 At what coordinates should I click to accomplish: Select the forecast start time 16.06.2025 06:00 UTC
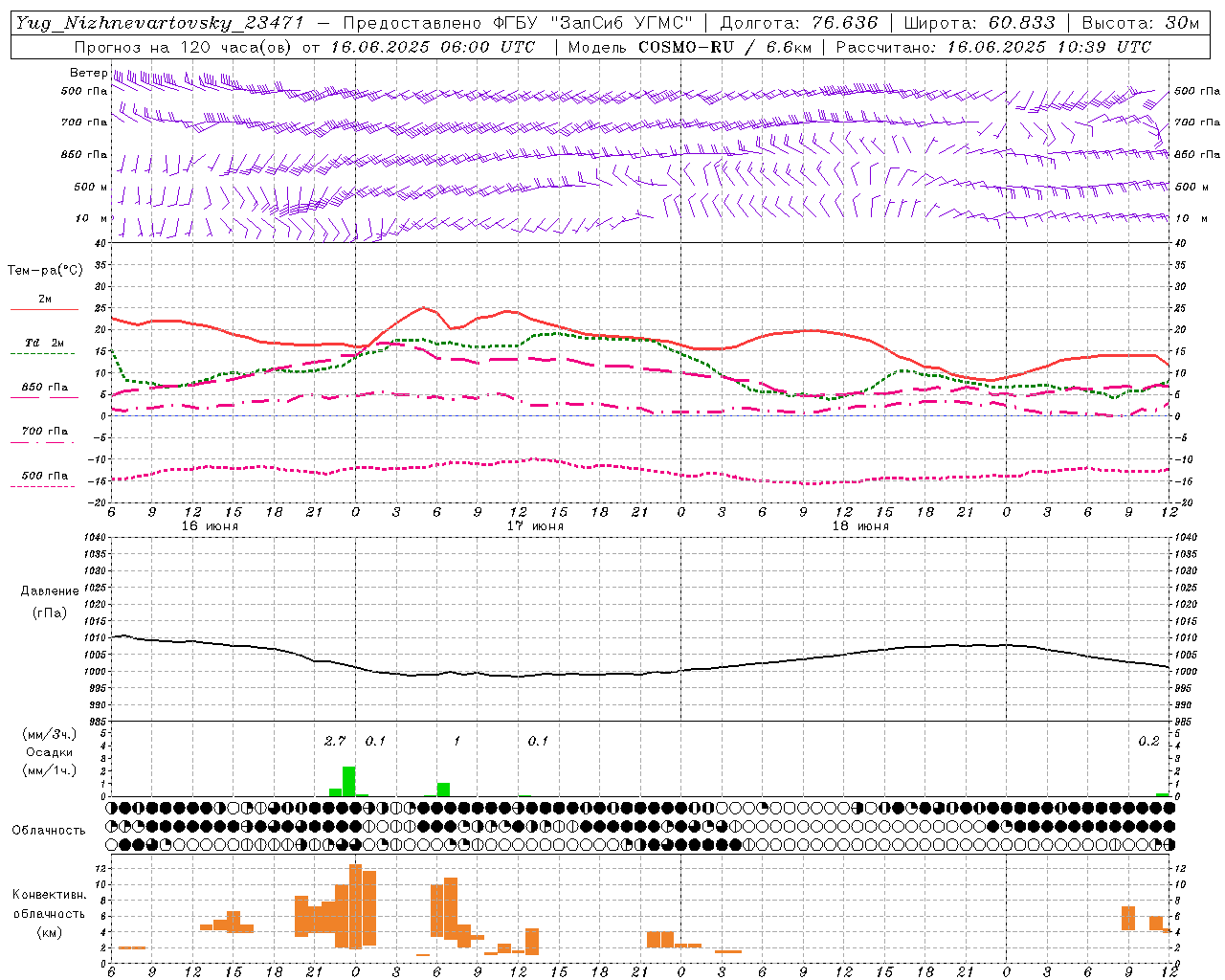click(x=433, y=47)
